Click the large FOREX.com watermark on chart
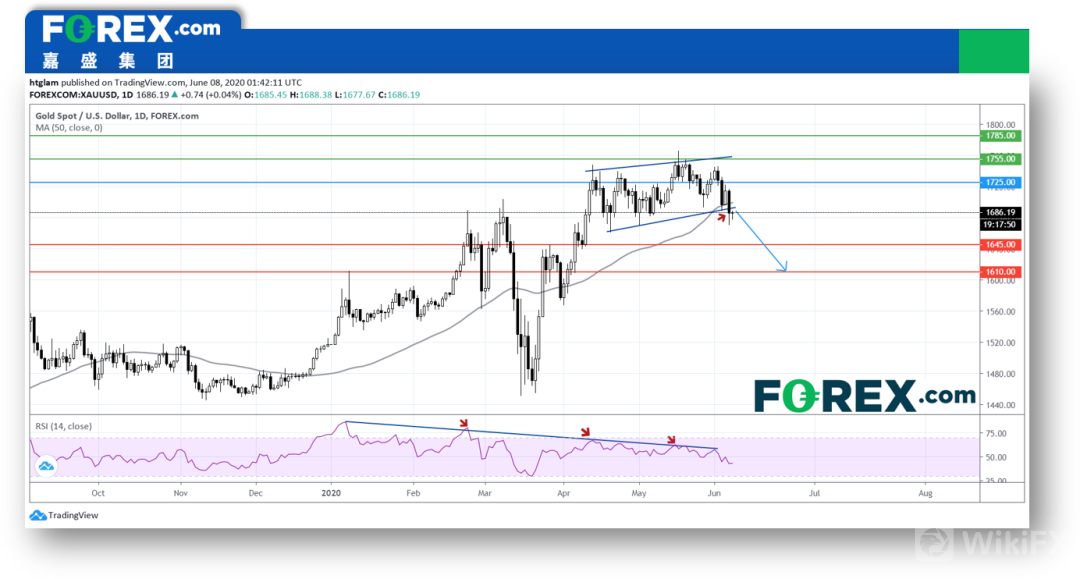The image size is (1080, 579). click(x=864, y=396)
